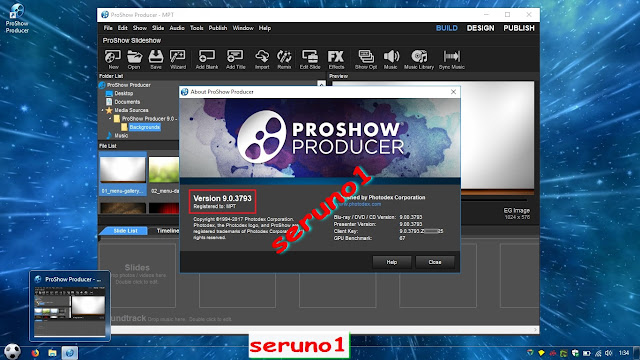640x360 pixels.
Task: Select the Timeline tab
Action: pyautogui.click(x=168, y=231)
